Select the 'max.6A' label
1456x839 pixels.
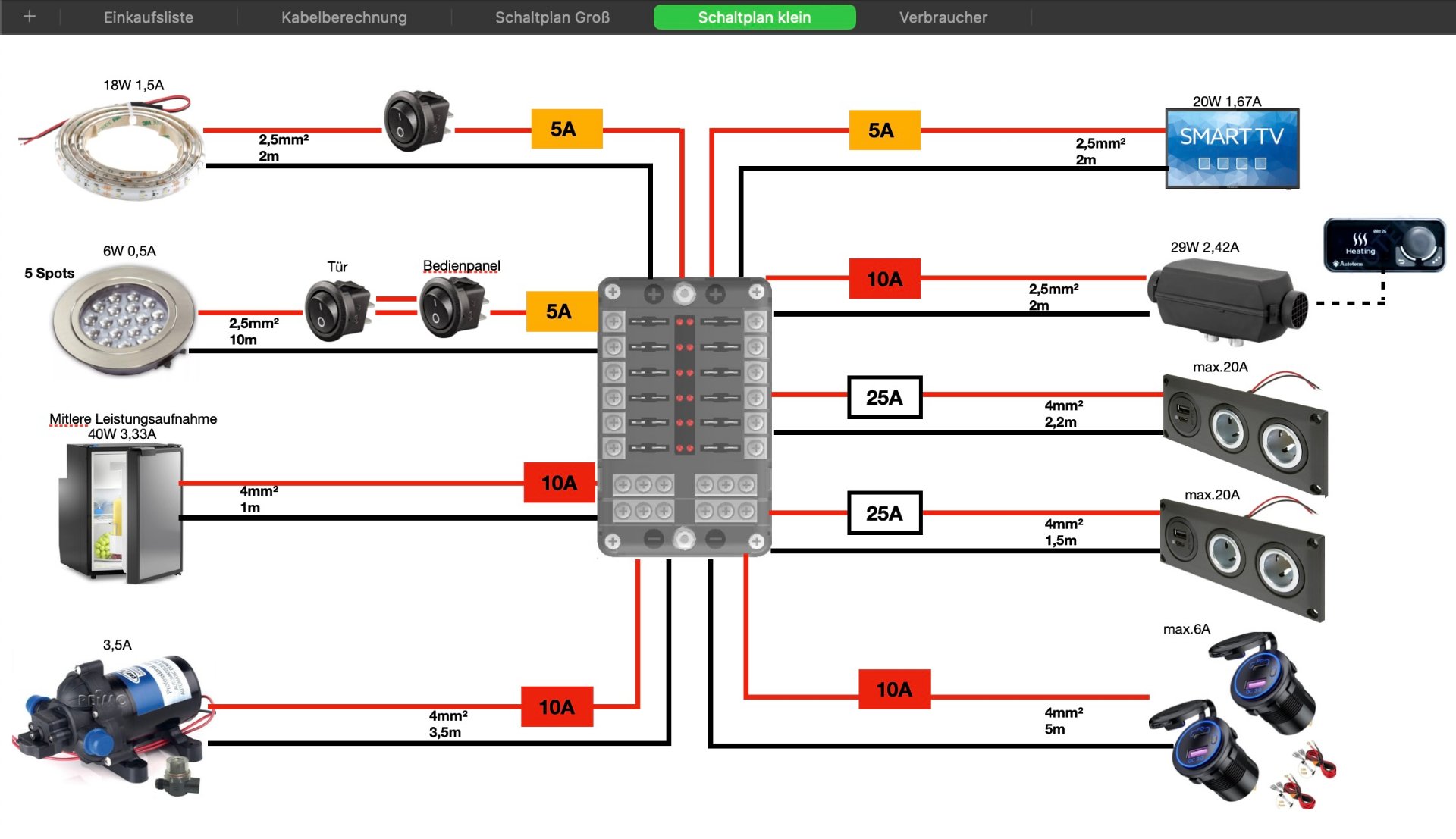point(1187,629)
